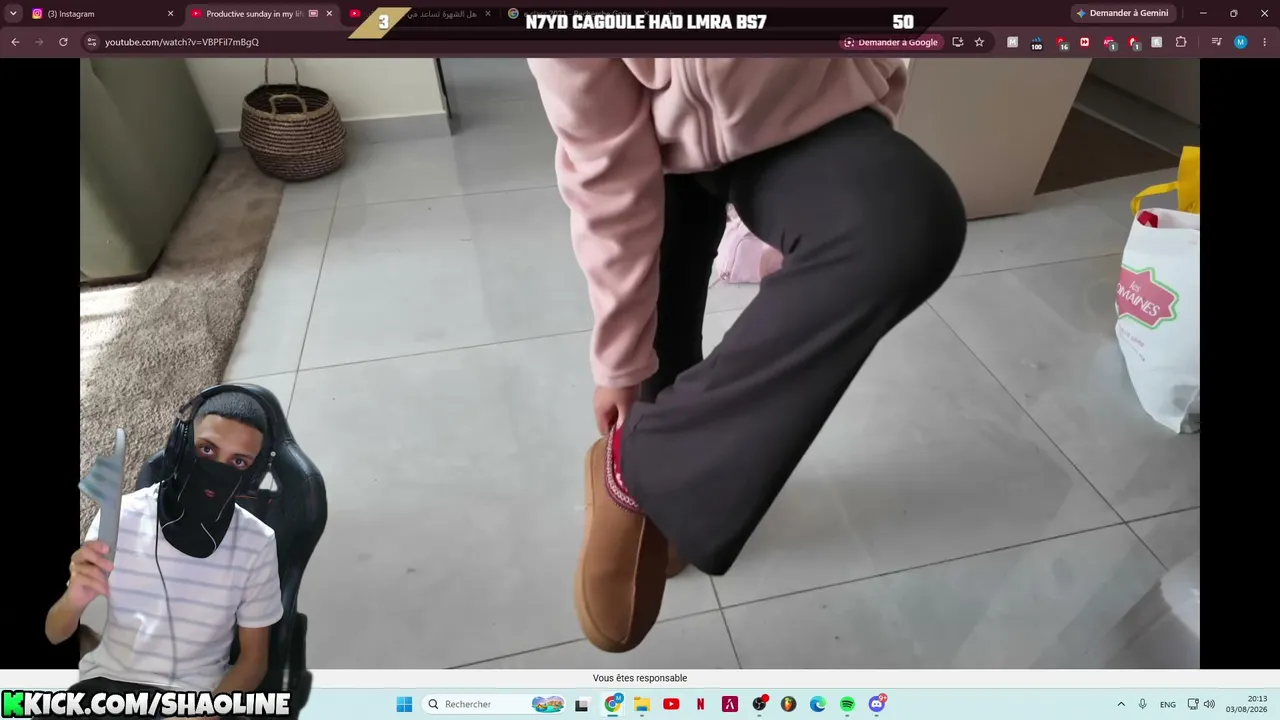Expand the hidden system tray icons

coord(1121,704)
